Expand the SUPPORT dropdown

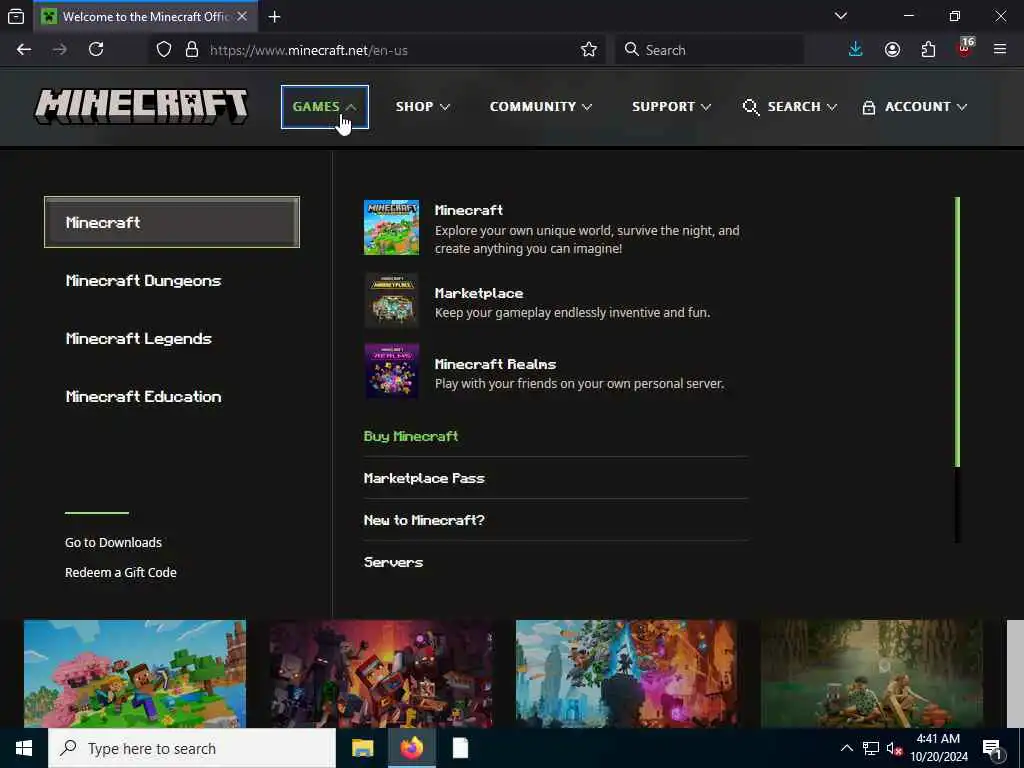click(671, 107)
